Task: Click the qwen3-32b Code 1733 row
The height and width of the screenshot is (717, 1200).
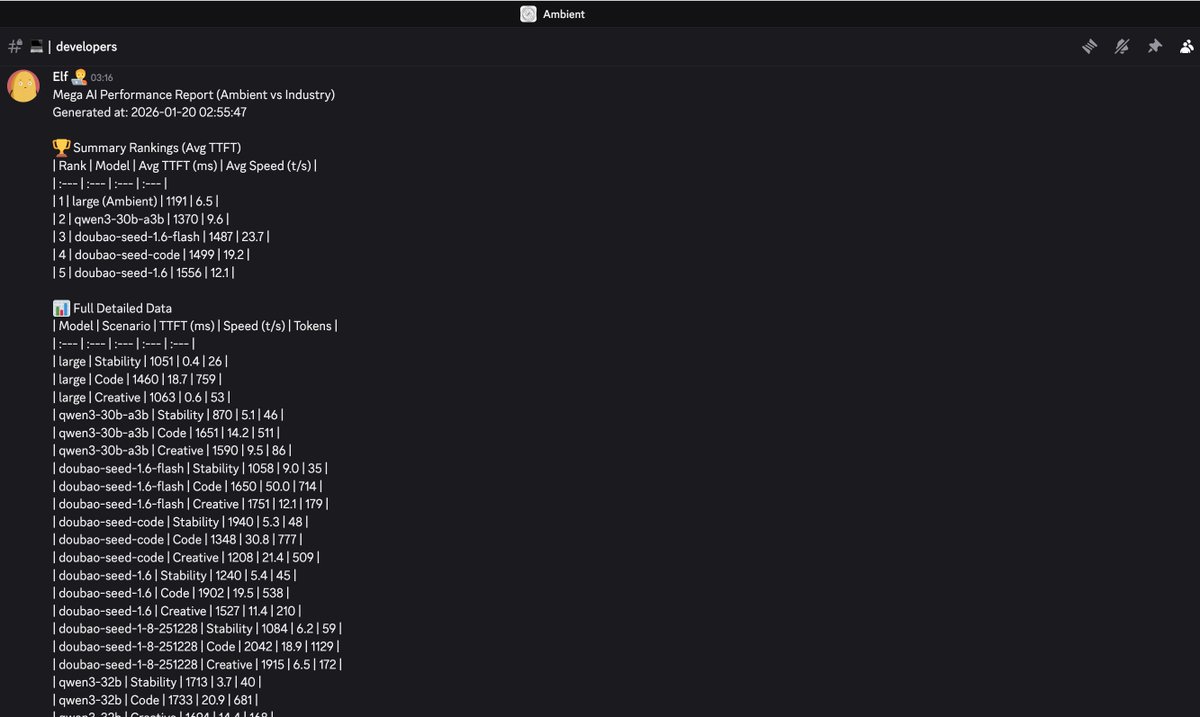Action: tap(153, 701)
